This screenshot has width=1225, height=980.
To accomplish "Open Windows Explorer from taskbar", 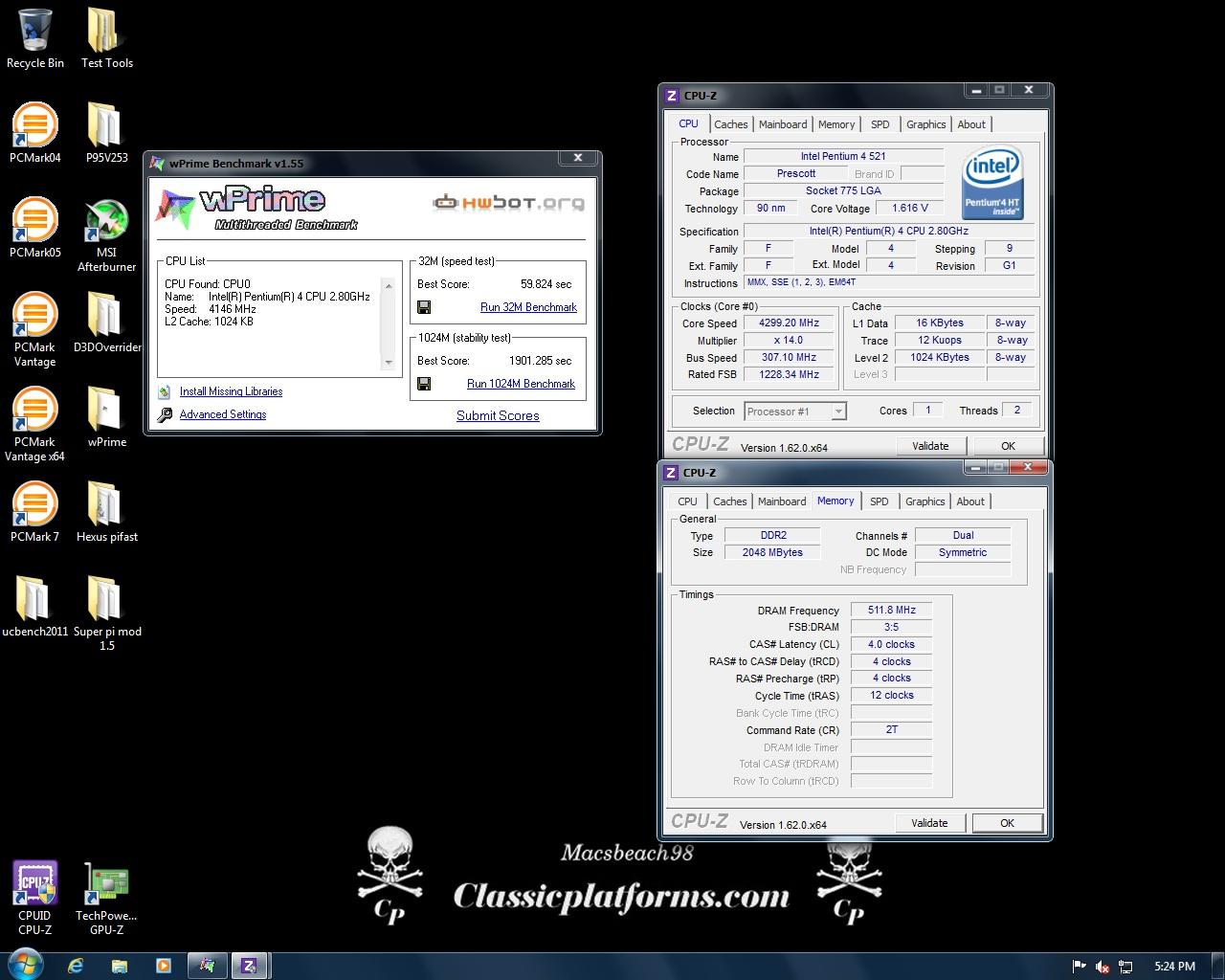I will tap(119, 966).
